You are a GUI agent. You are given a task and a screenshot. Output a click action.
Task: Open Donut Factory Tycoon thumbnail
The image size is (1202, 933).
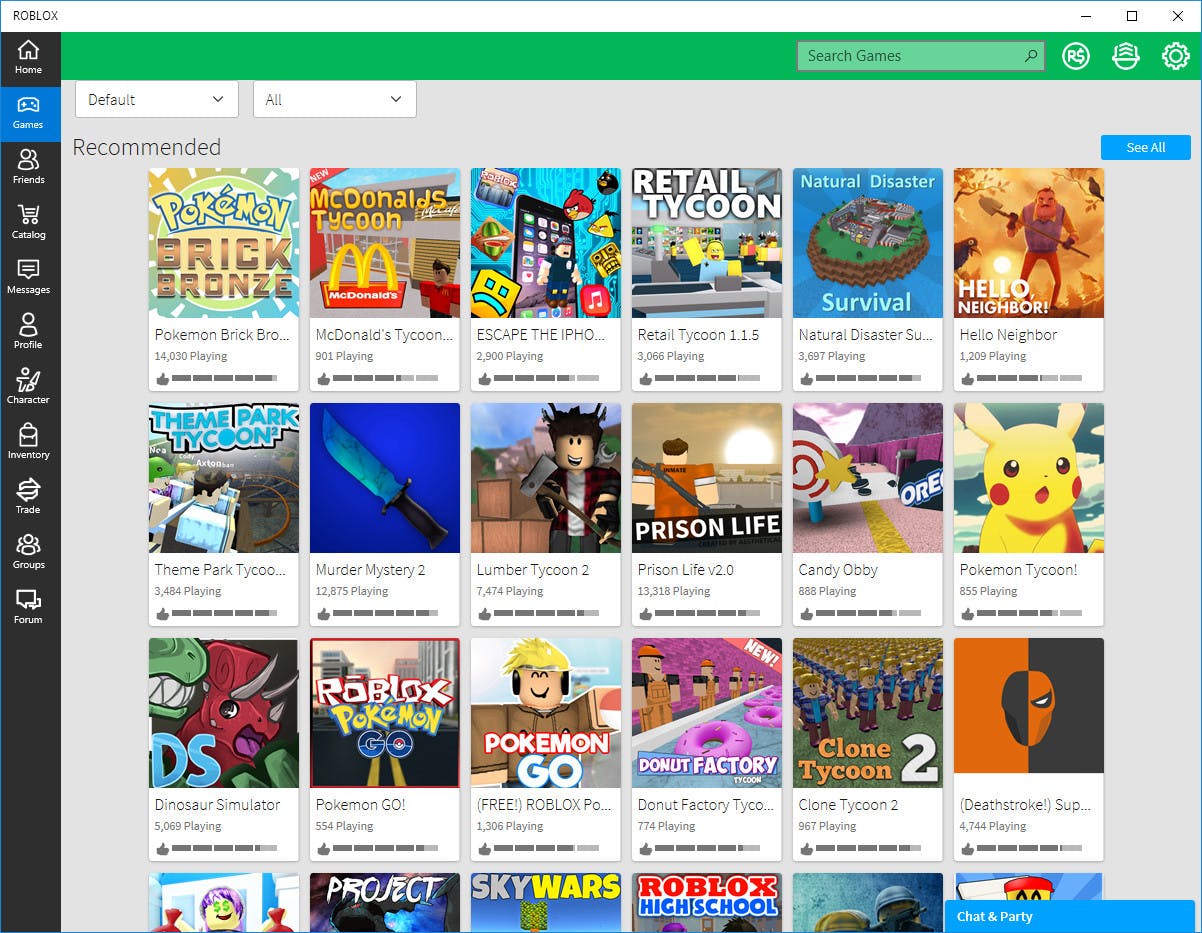pos(707,713)
